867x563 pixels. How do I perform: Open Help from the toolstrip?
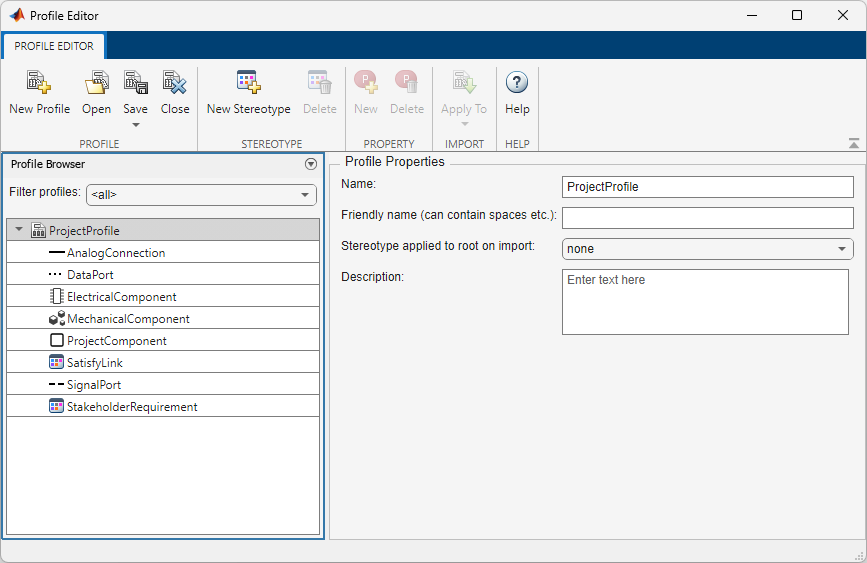(517, 83)
